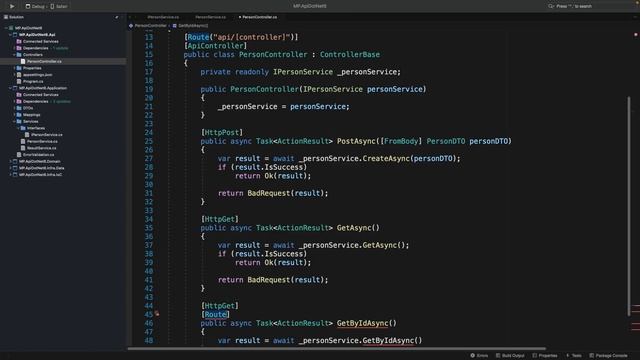
Task: Expand the MP.ApiDotNet6.Domain project
Action: (10, 161)
